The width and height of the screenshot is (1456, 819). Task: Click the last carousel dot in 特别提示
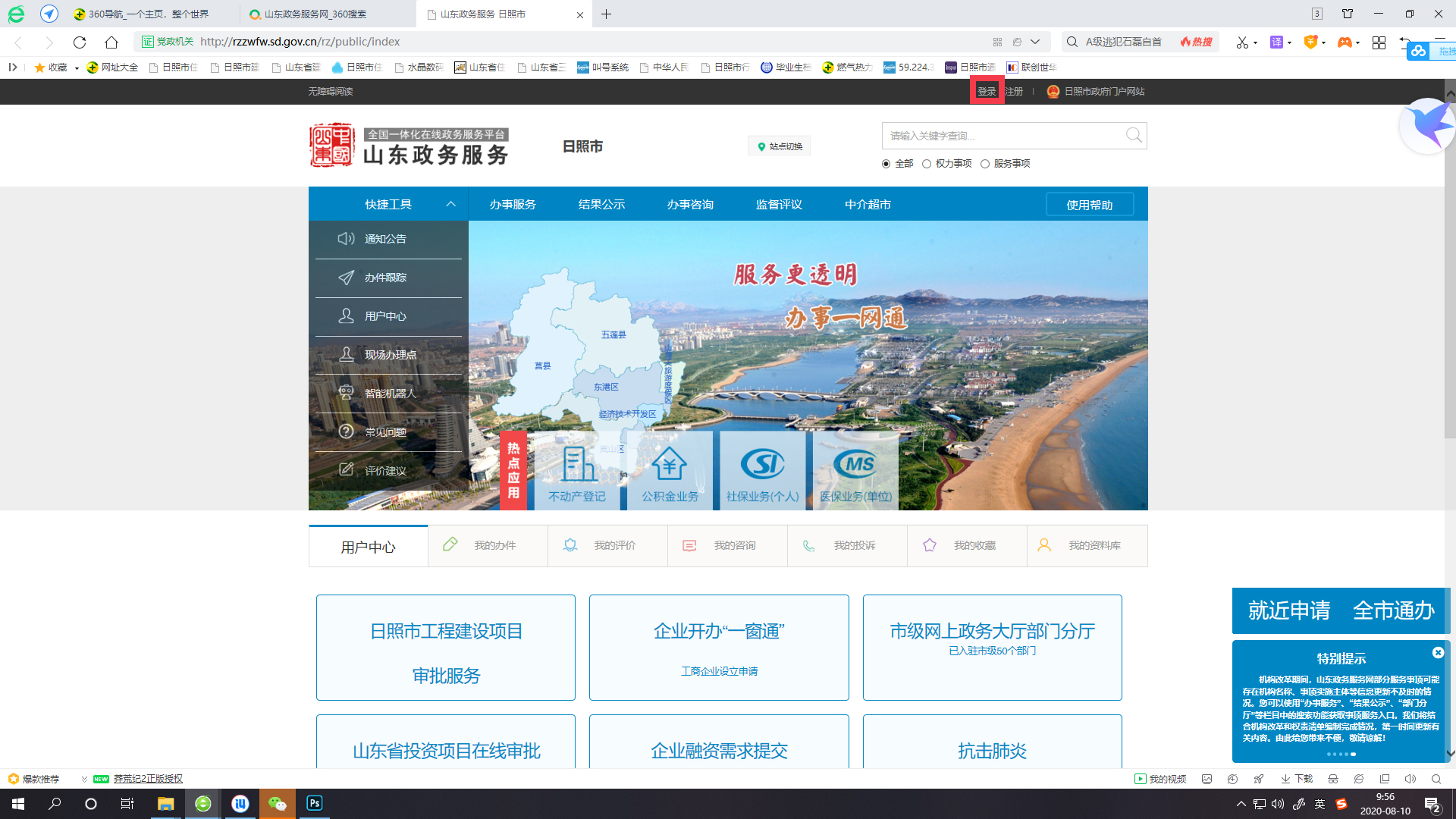[1354, 754]
